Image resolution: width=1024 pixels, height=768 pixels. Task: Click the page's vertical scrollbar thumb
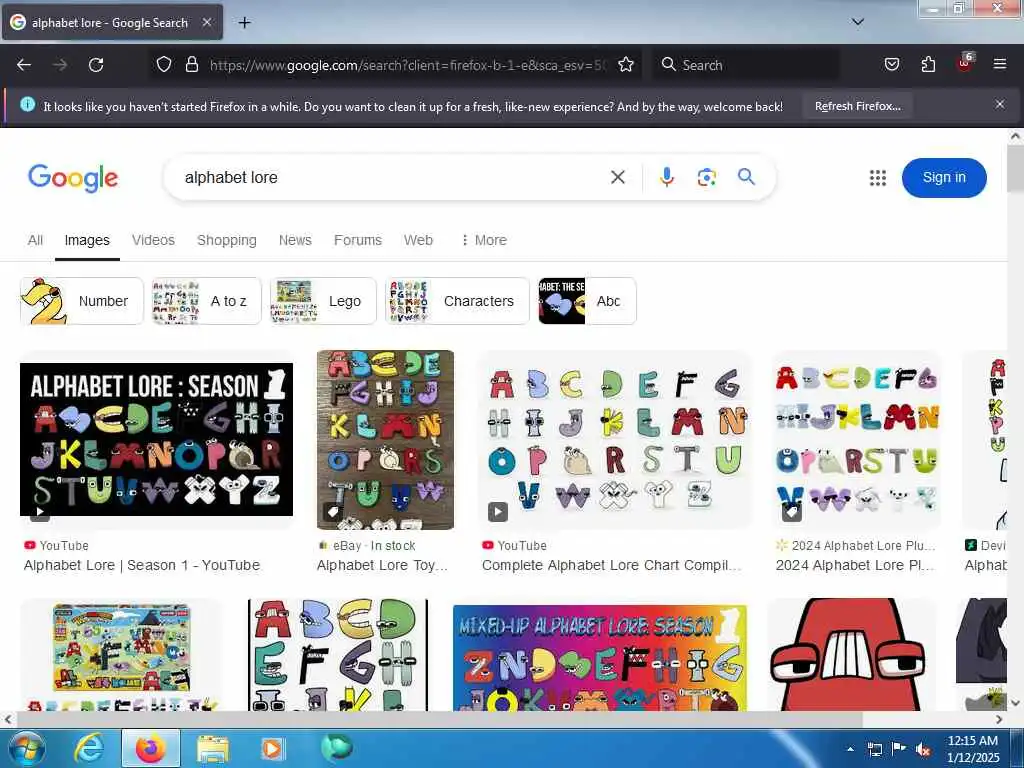1015,168
